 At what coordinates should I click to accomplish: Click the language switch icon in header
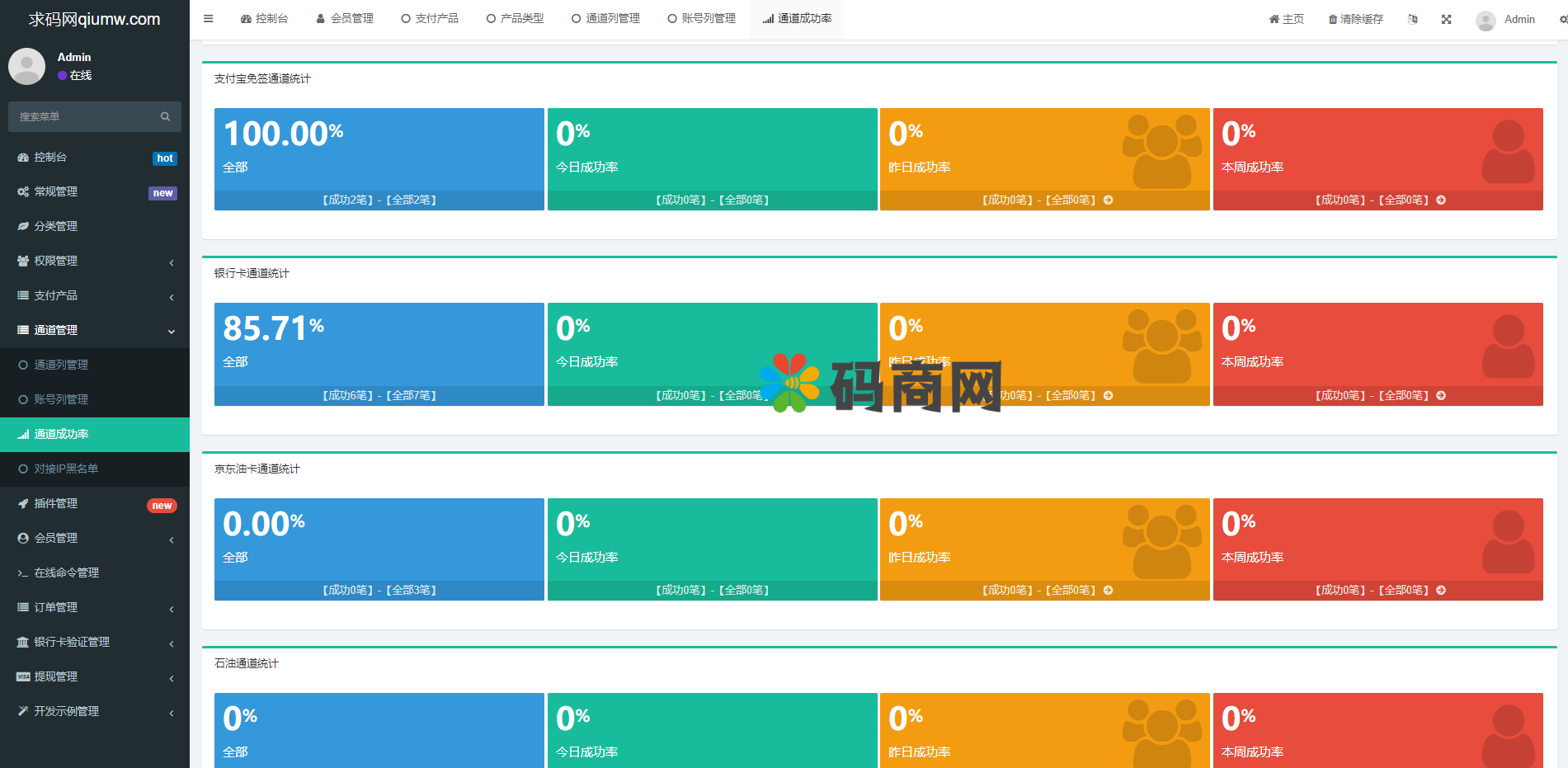pyautogui.click(x=1413, y=19)
